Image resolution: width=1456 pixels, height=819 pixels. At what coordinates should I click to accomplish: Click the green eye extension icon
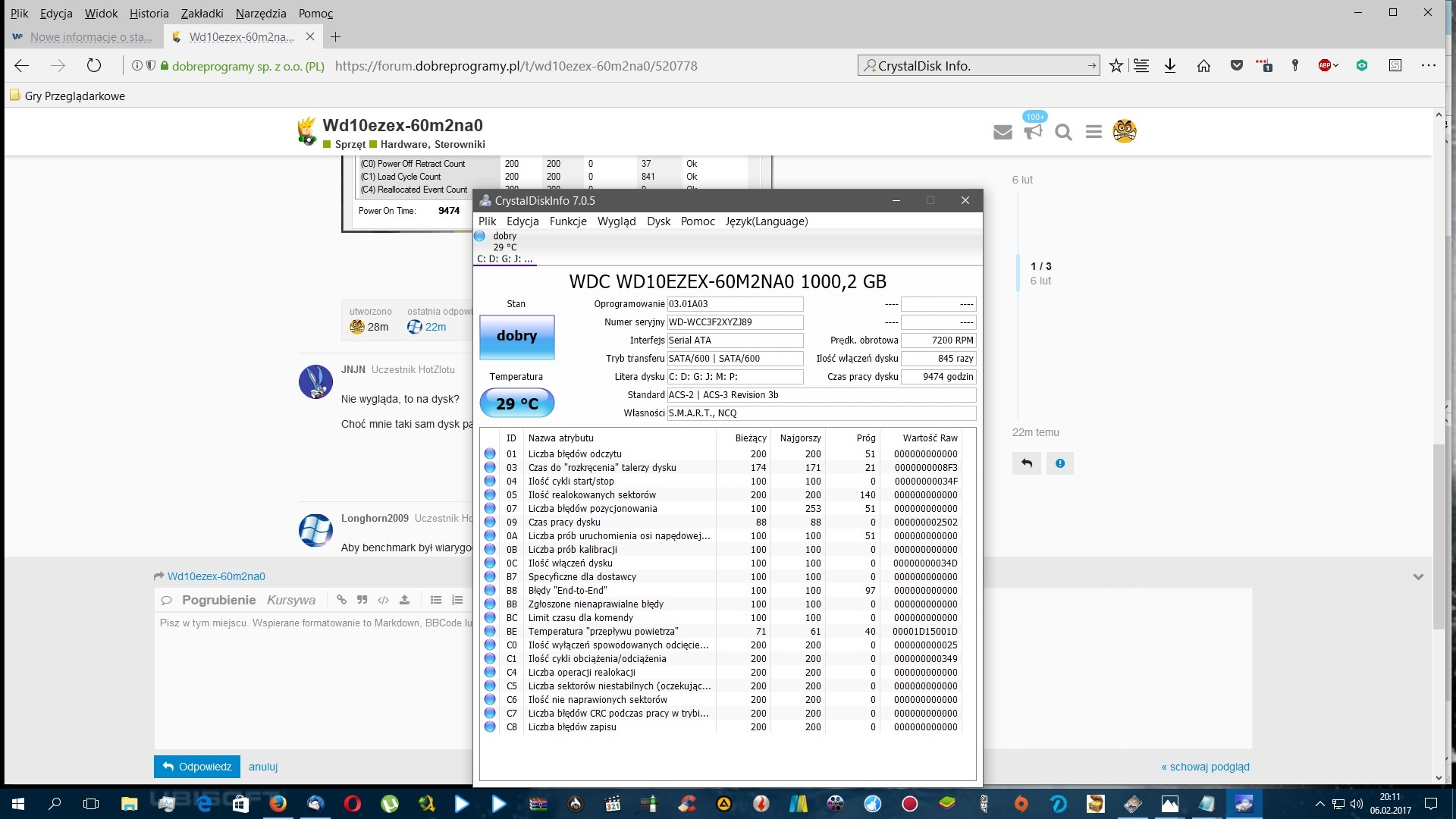[x=1362, y=66]
